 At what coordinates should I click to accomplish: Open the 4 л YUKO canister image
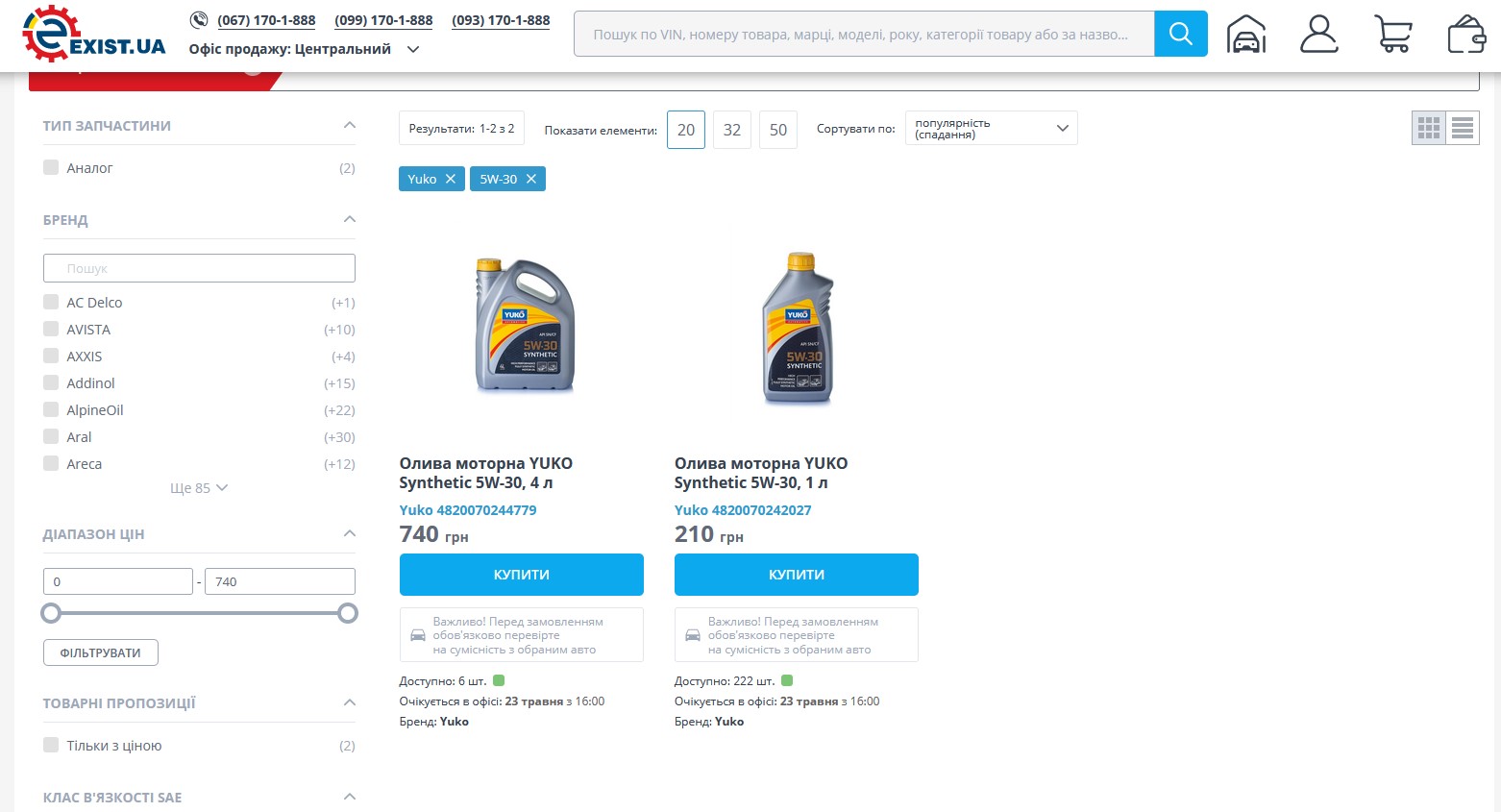(x=525, y=326)
